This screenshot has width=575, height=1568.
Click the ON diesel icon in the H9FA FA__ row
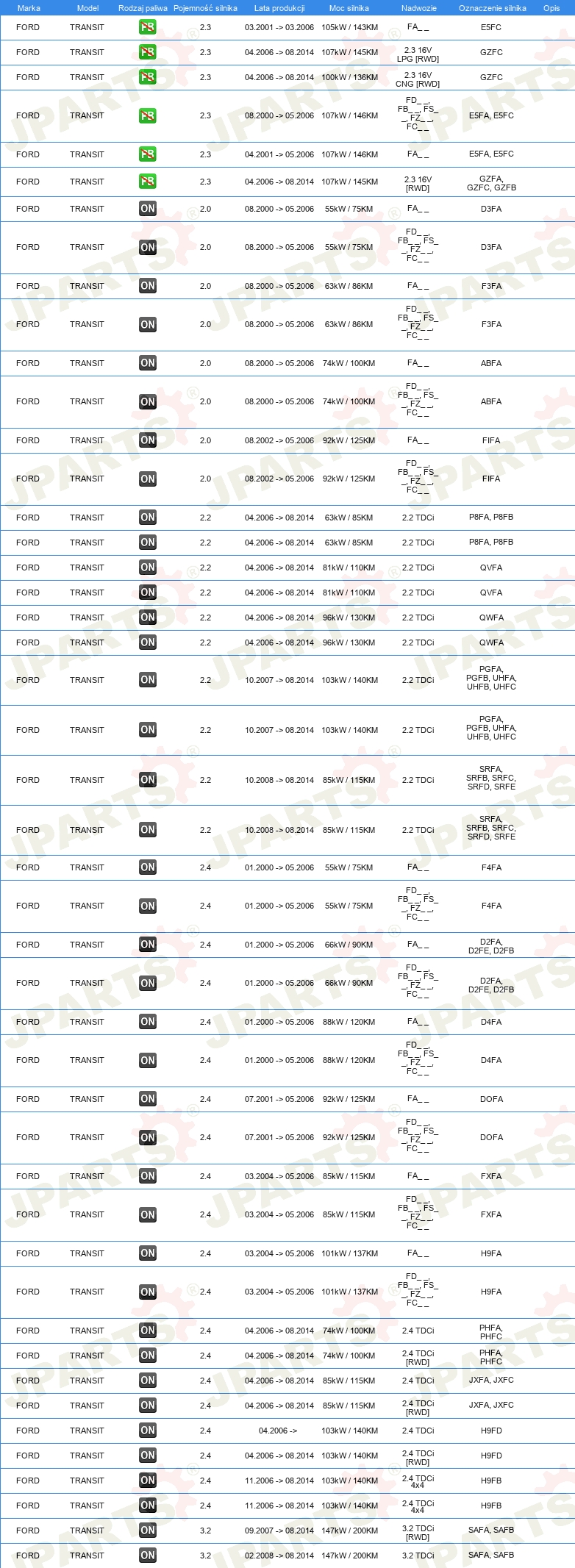(x=148, y=1253)
